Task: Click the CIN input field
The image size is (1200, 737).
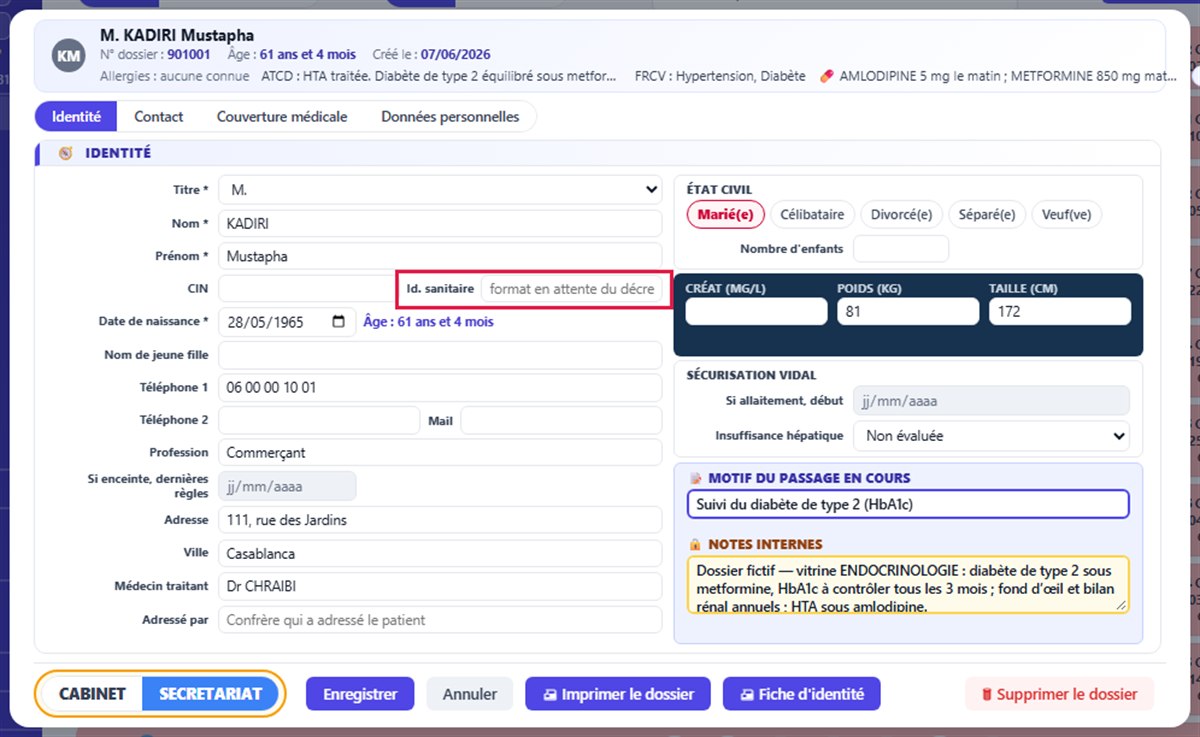Action: point(306,289)
